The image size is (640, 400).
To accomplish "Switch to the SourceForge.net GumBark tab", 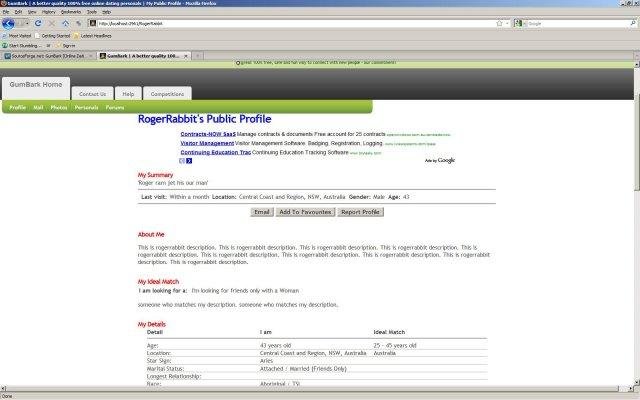I will point(47,56).
